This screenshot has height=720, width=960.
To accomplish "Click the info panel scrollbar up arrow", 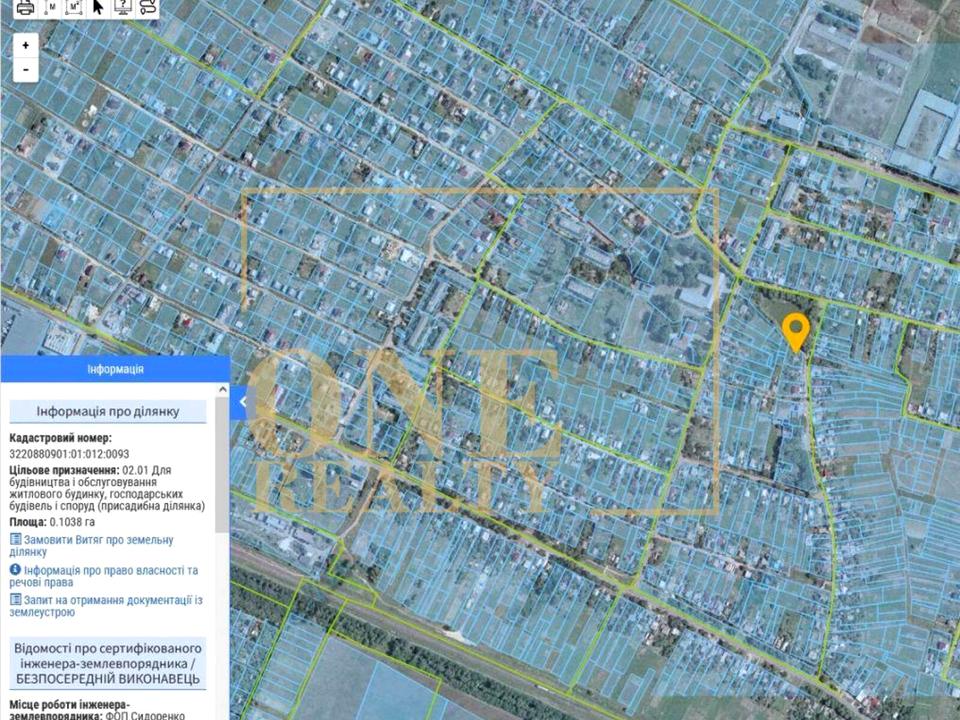I will click(221, 390).
